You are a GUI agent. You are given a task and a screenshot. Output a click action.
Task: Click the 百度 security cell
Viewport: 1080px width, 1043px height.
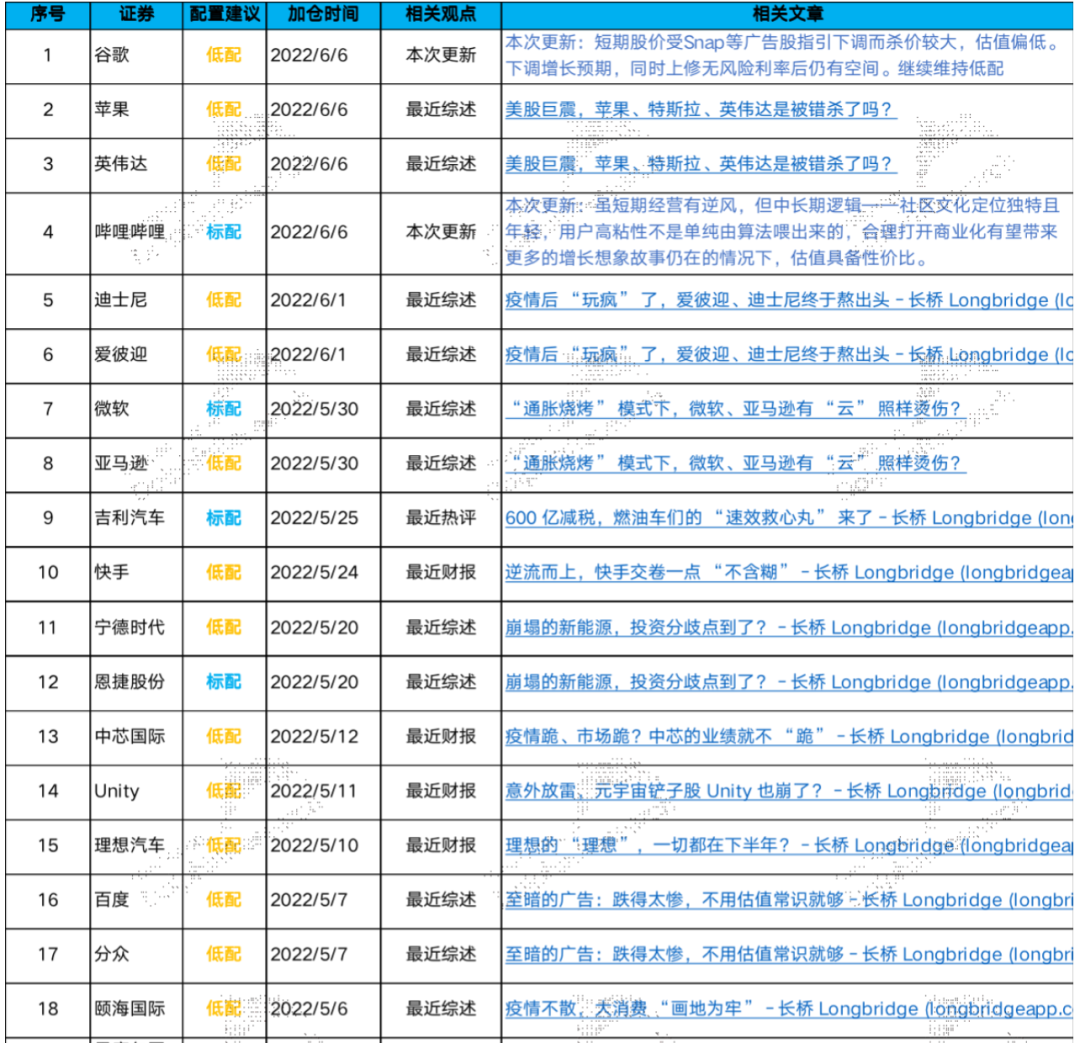(x=136, y=900)
